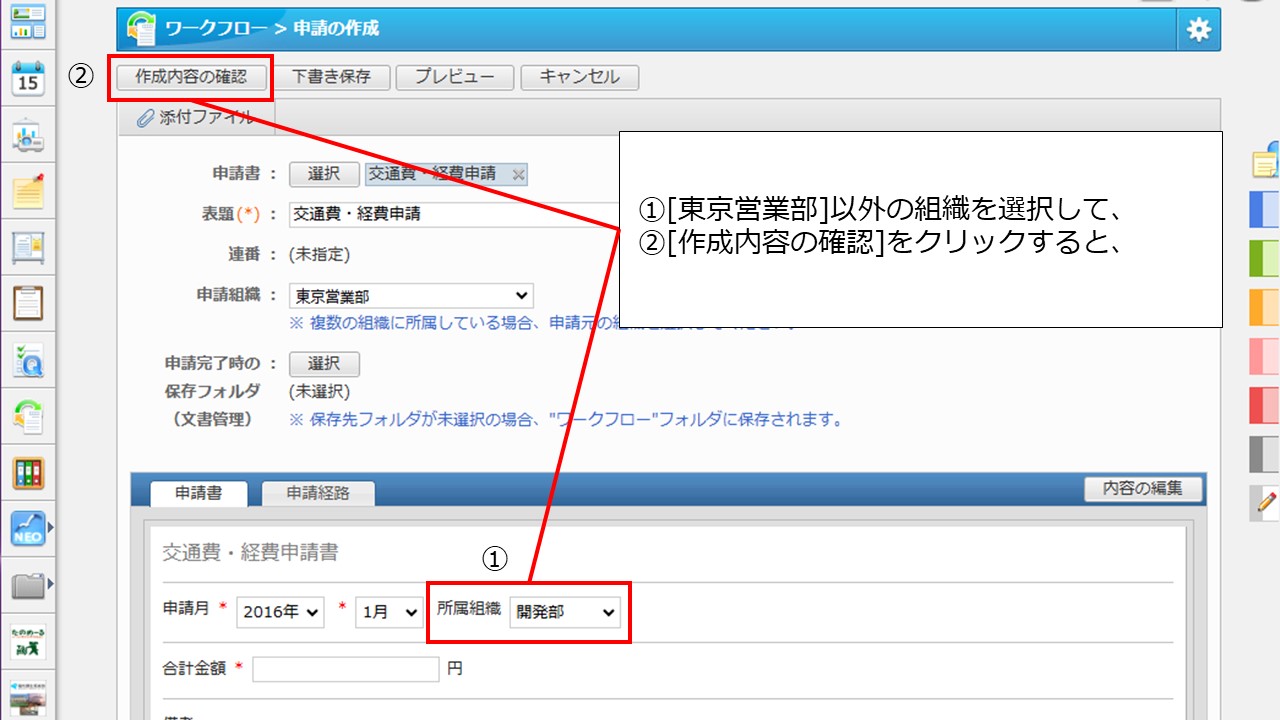Image resolution: width=1280 pixels, height=720 pixels.
Task: Open the blue NEO icon
Action: [28, 529]
